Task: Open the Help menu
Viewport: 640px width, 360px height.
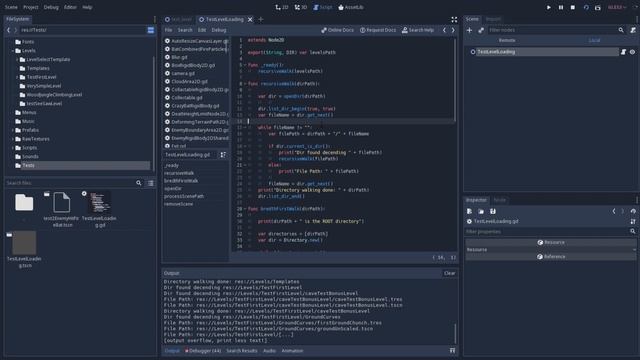Action: click(87, 7)
